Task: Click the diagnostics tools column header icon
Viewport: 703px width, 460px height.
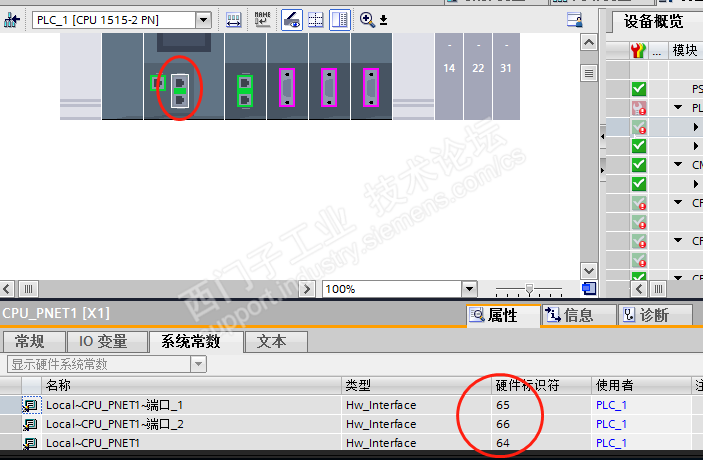Action: (x=638, y=51)
